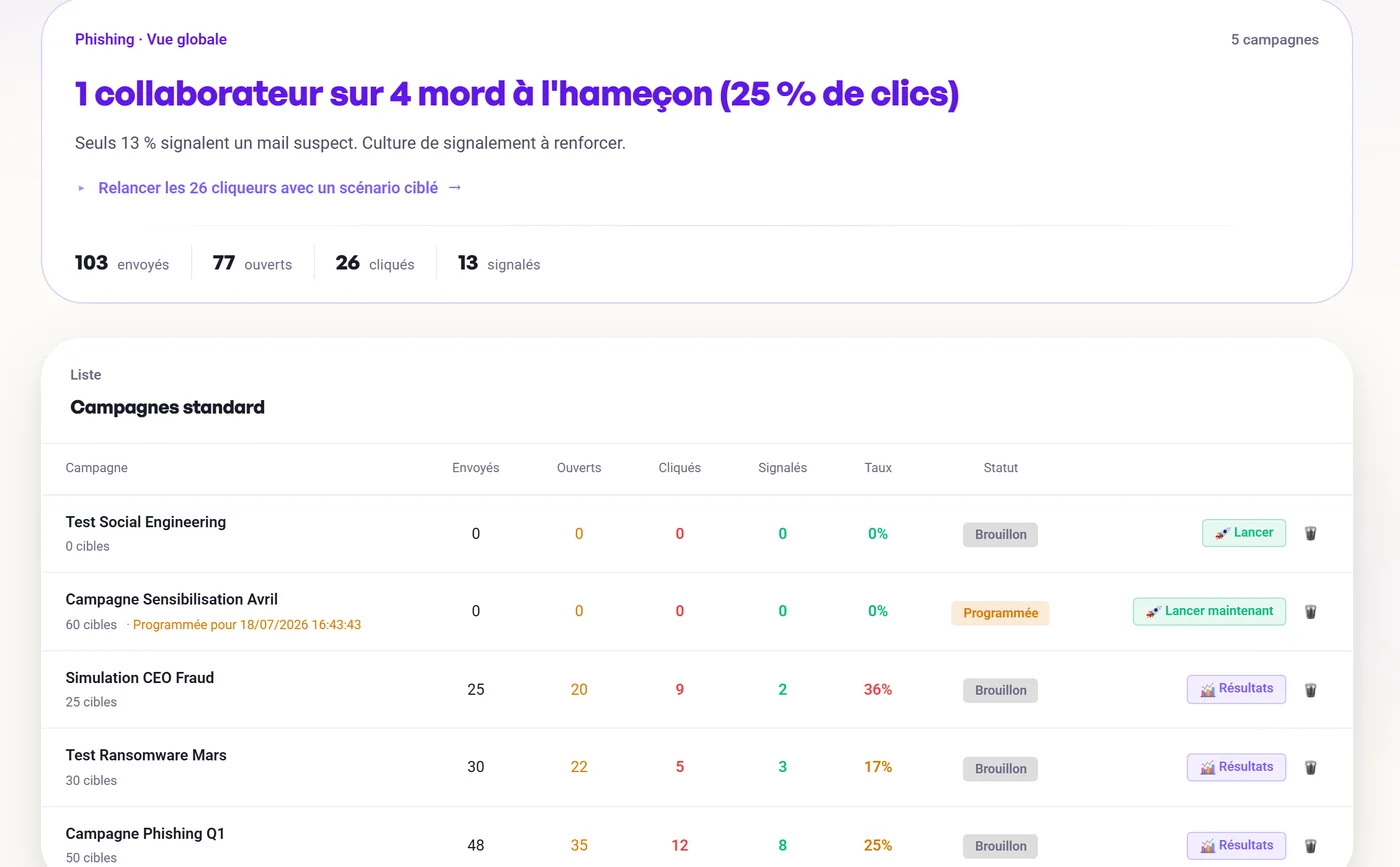
Task: Click Lancer maintenant for Campagne Sensibilisation Avril
Action: (x=1209, y=611)
